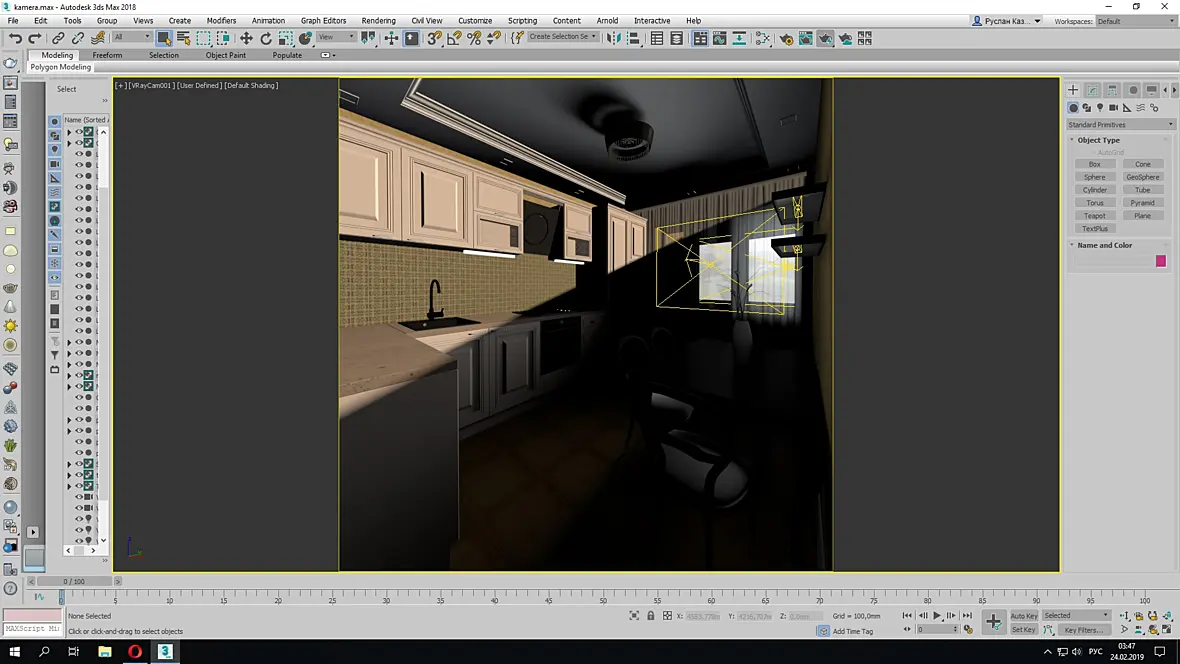Click the Key Filters button
1180x664 pixels.
click(x=1084, y=630)
